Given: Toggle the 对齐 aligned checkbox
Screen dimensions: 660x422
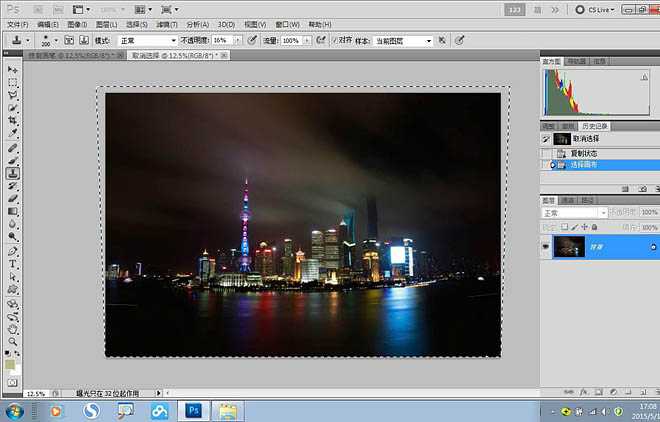Looking at the screenshot, I should (335, 40).
